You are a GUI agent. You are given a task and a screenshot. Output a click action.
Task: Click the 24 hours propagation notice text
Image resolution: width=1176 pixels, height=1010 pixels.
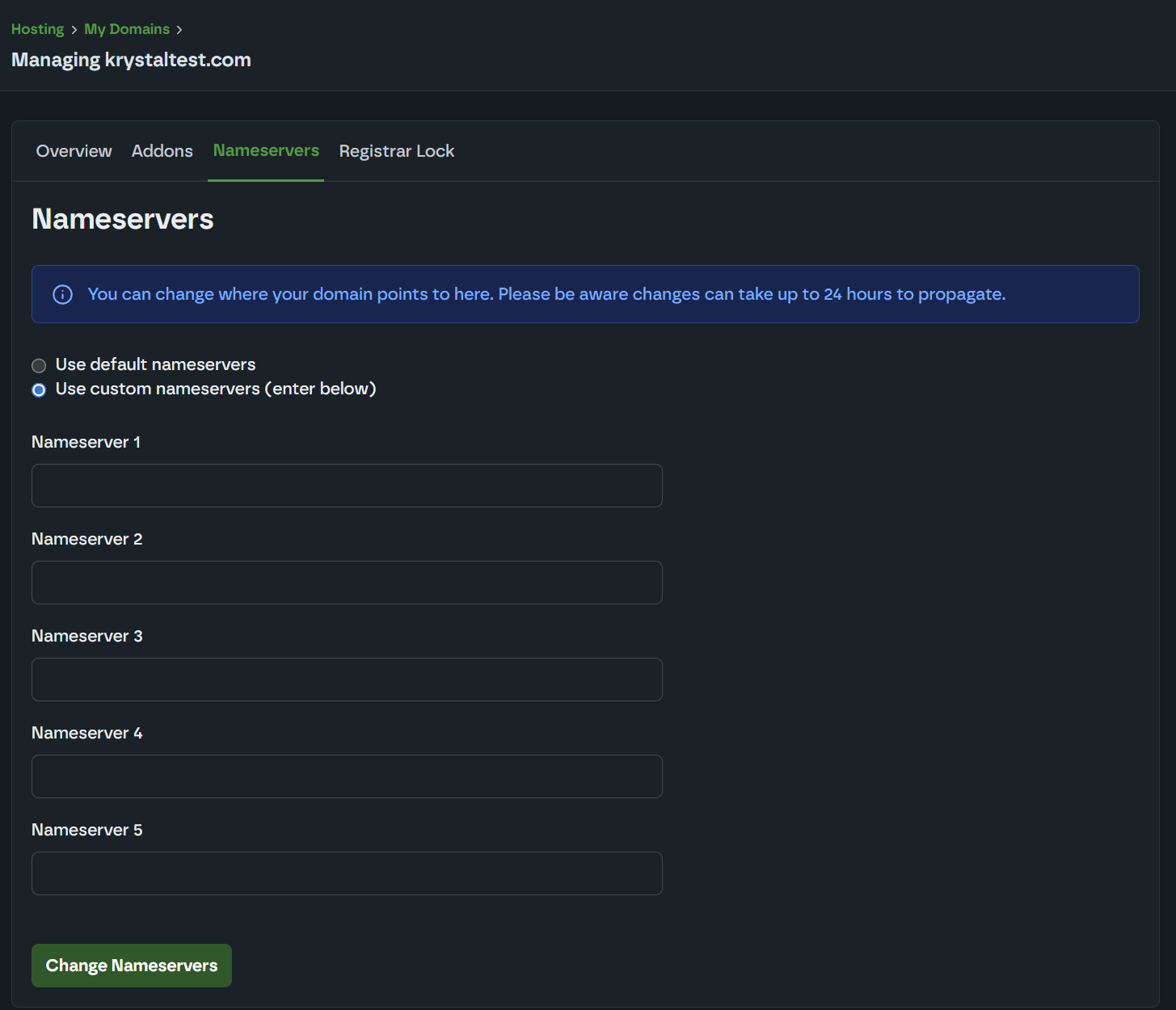[x=546, y=294]
